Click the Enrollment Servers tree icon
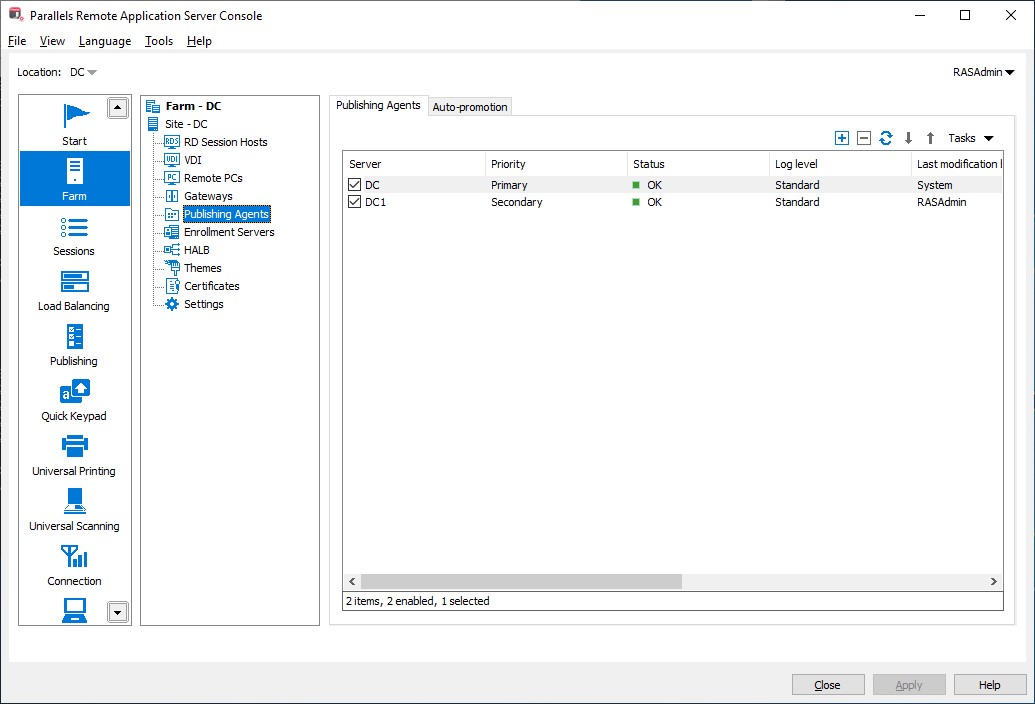This screenshot has height=704, width=1035. pyautogui.click(x=172, y=232)
